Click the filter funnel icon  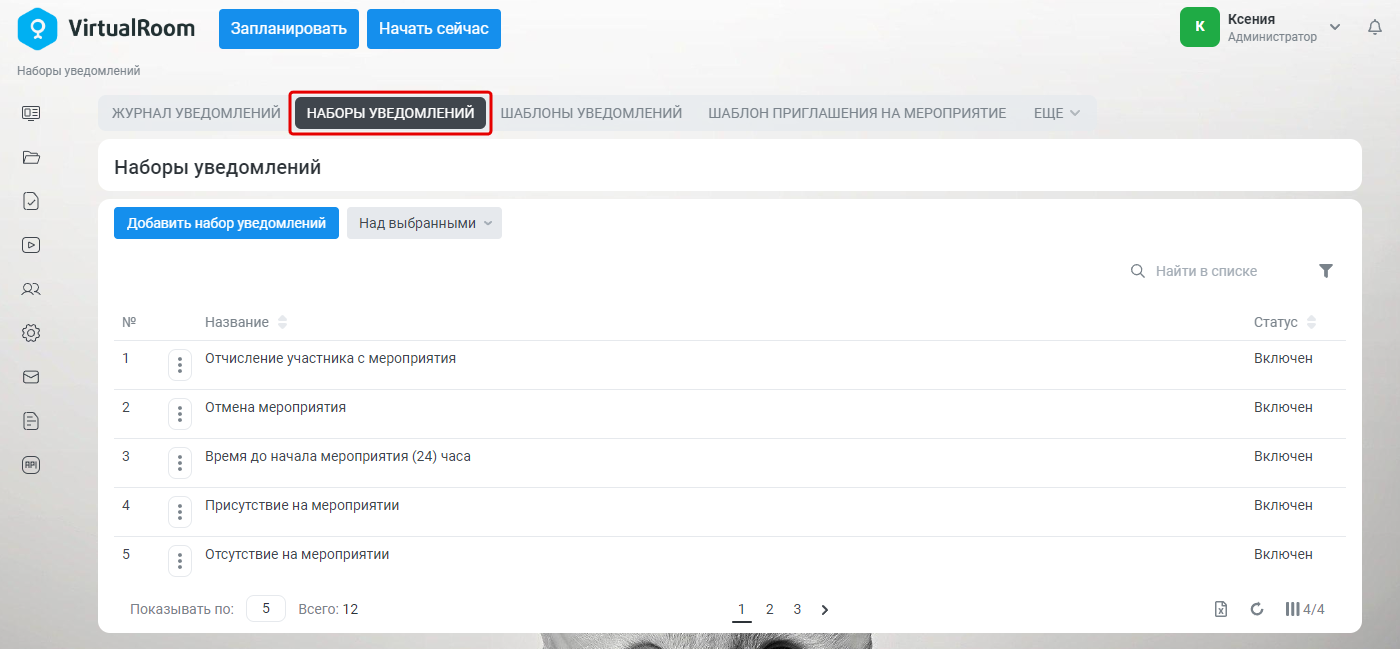click(x=1326, y=271)
